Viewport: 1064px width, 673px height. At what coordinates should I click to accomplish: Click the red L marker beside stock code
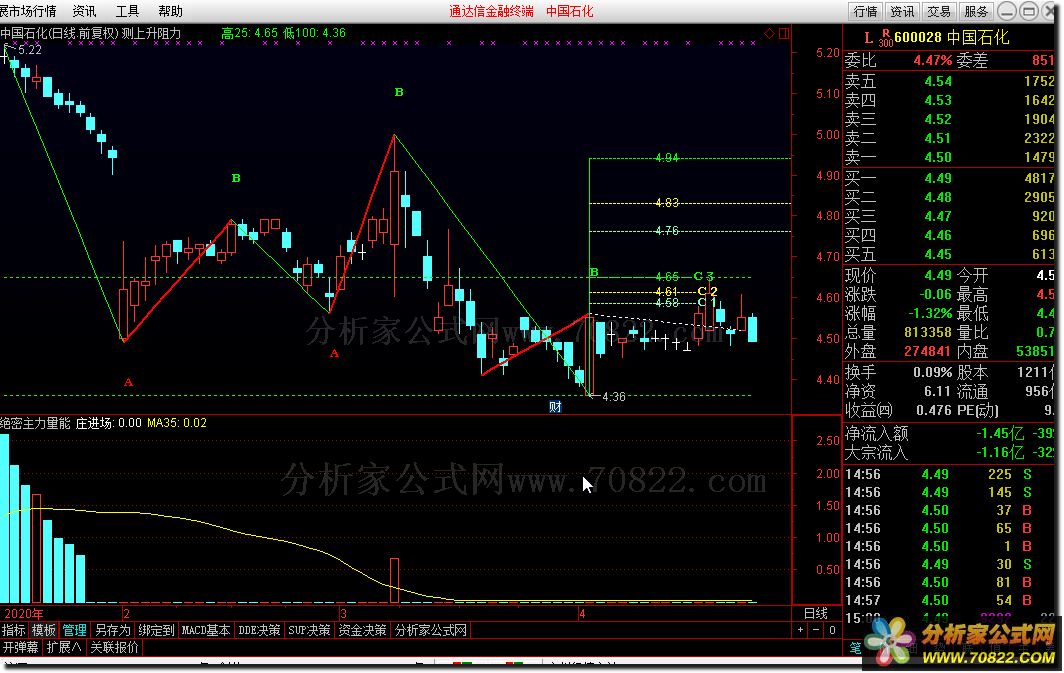pyautogui.click(x=868, y=38)
